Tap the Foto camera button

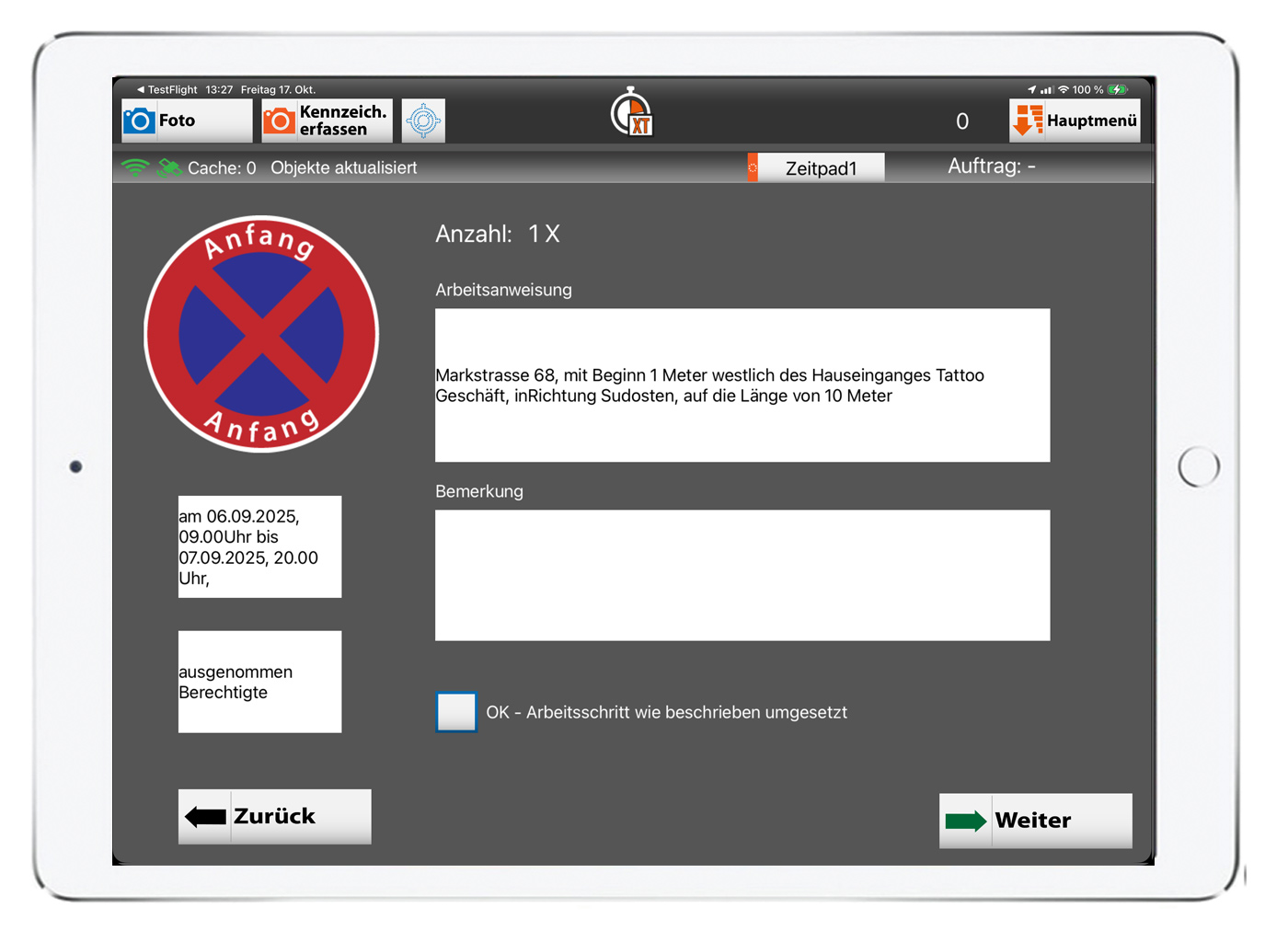click(x=186, y=121)
